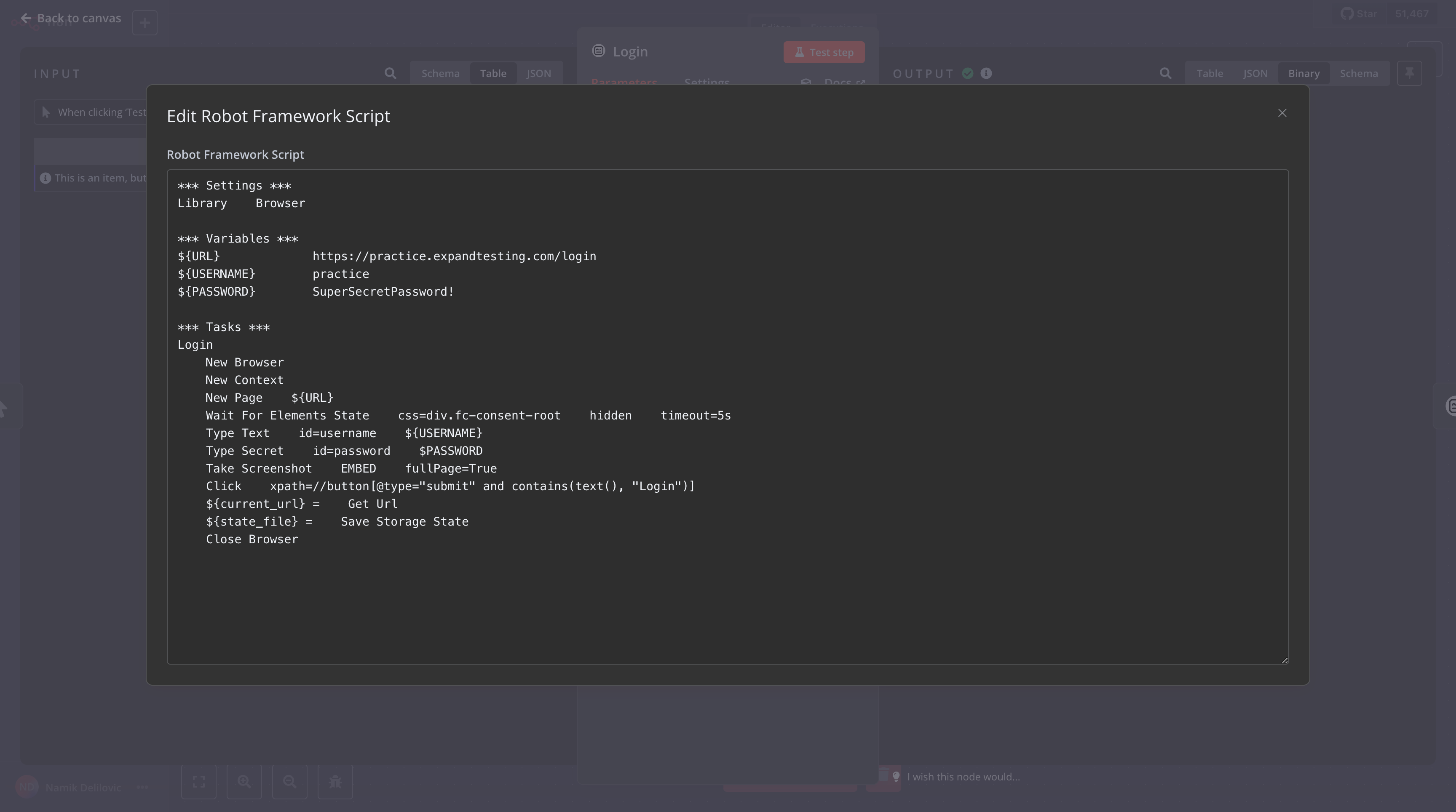Select the output Table view
The width and height of the screenshot is (1456, 812).
(x=1209, y=73)
